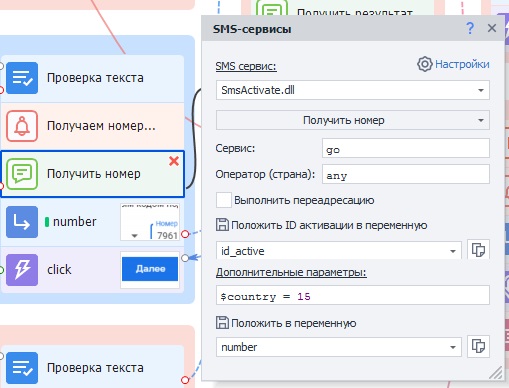Select the click action label
This screenshot has height=388, width=509.
pos(59,270)
